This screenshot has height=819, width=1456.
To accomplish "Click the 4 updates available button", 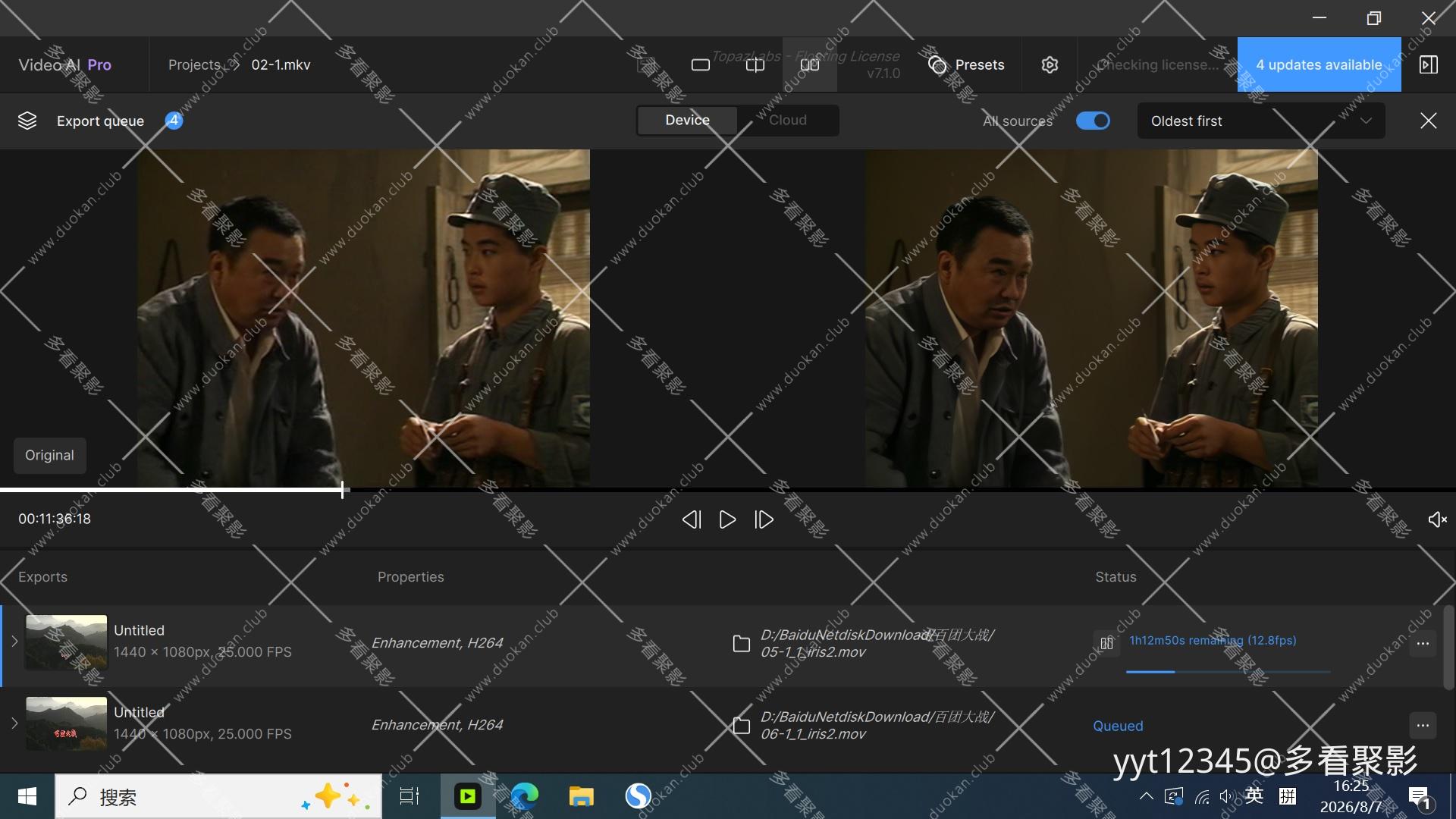I will click(1319, 64).
